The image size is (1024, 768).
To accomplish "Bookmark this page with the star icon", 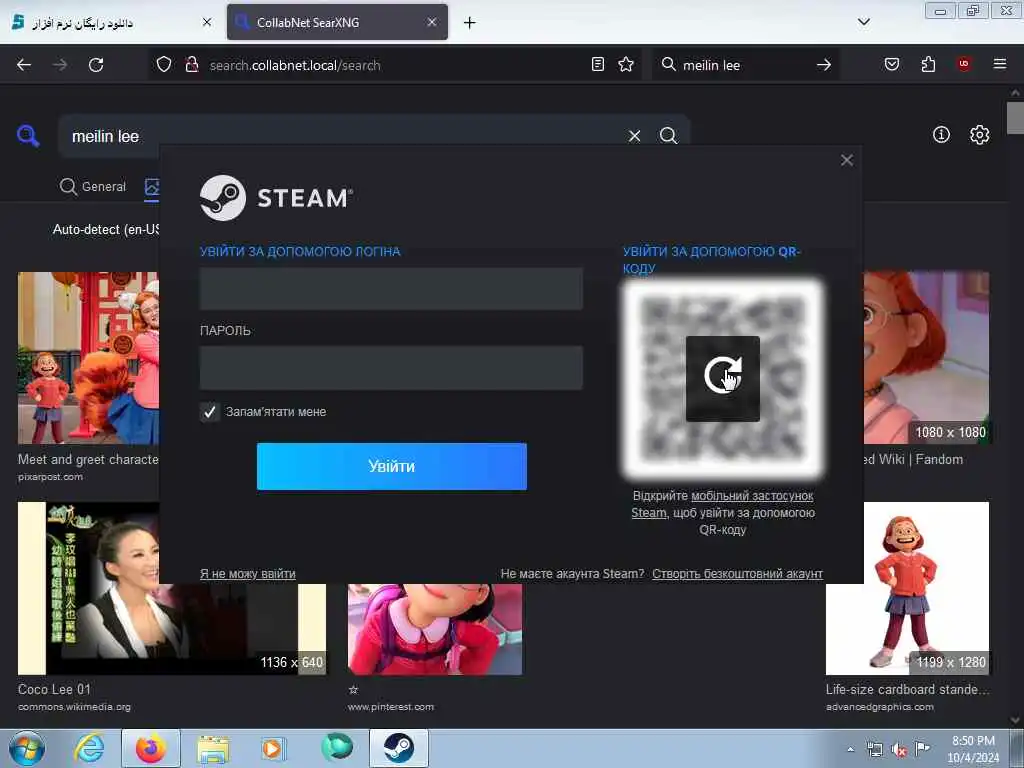I will (626, 64).
